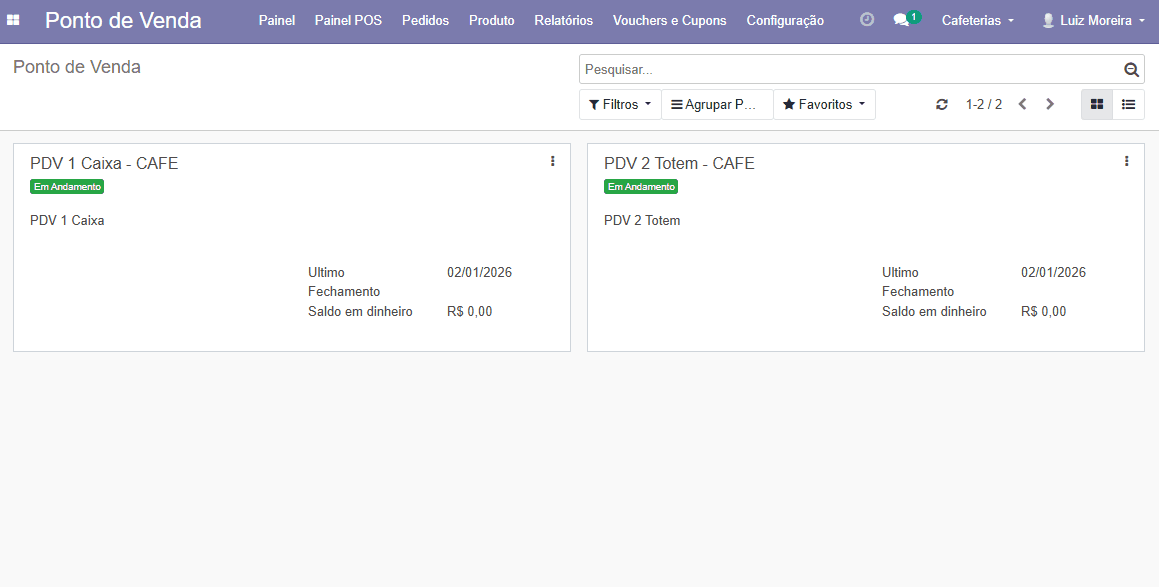1159x587 pixels.
Task: Click the Agrupar Por button
Action: click(717, 105)
